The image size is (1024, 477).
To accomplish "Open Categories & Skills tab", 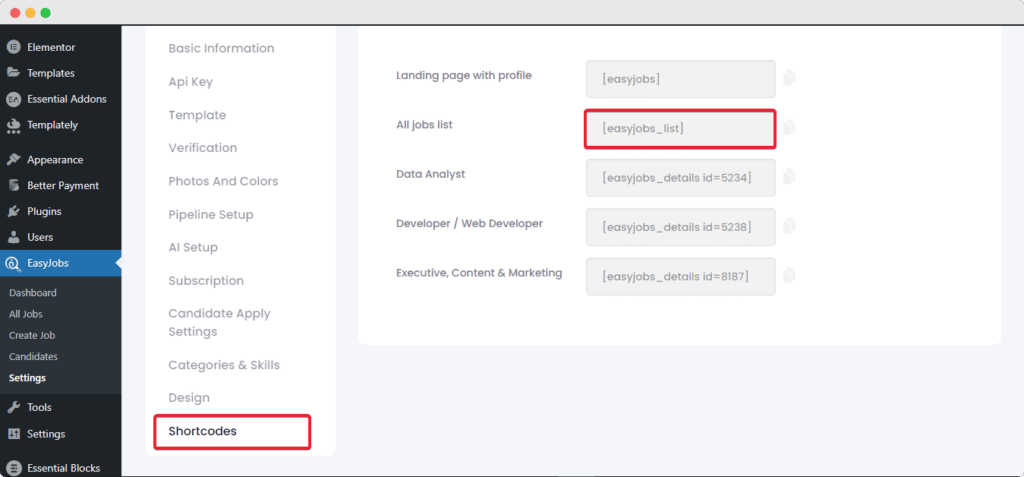I will coord(224,365).
